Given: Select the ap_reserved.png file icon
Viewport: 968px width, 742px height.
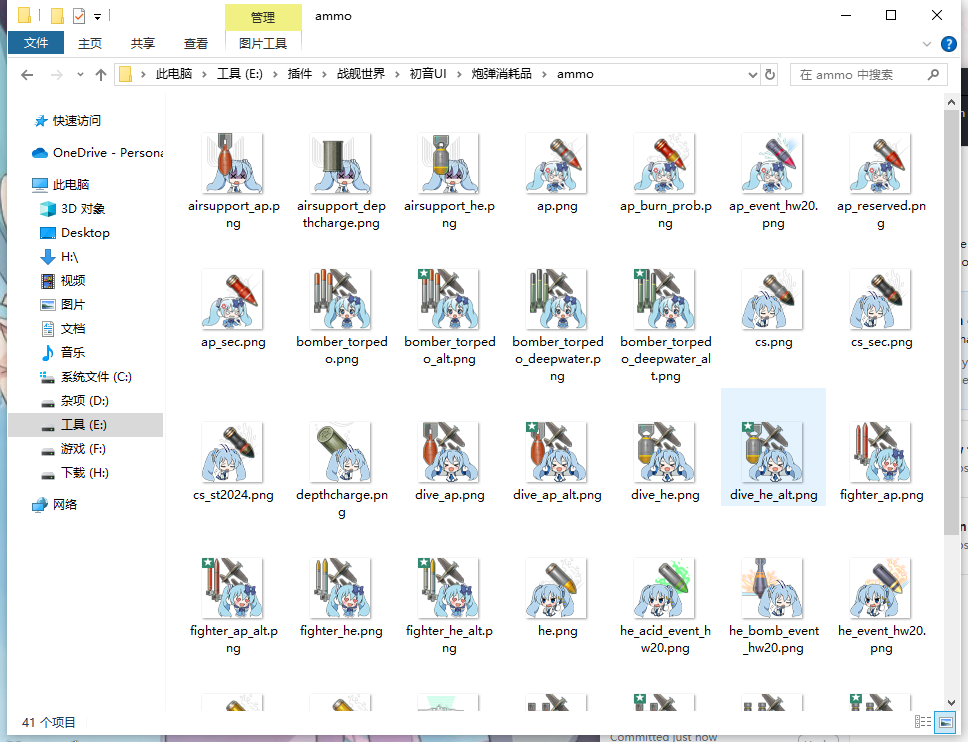Looking at the screenshot, I should (x=881, y=163).
